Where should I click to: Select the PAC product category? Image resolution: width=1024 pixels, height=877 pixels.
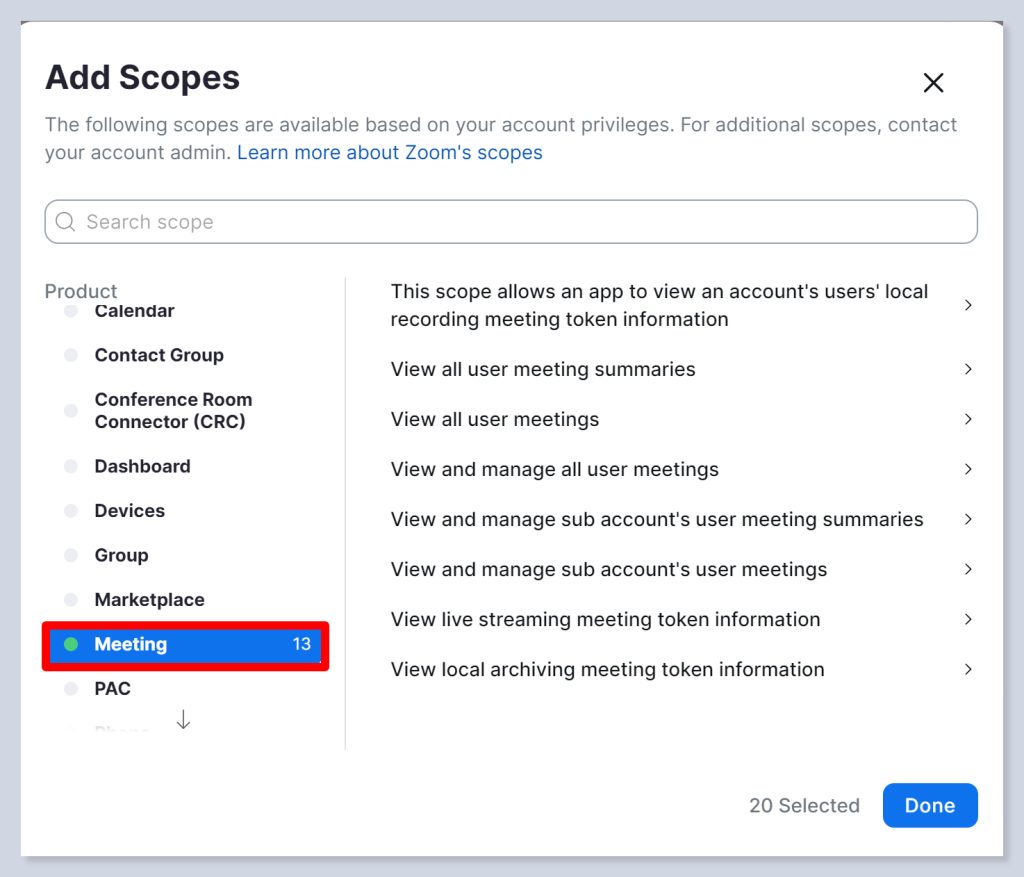coord(112,689)
